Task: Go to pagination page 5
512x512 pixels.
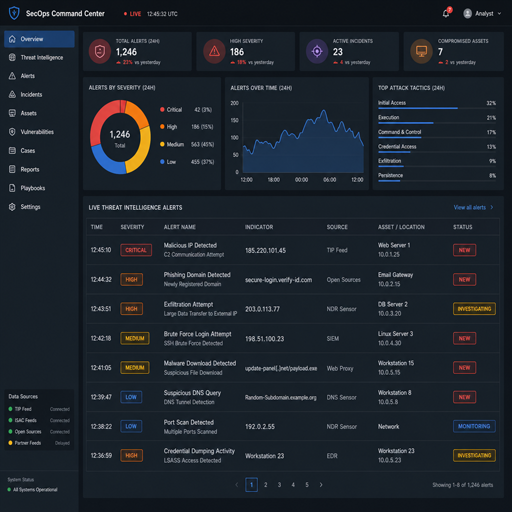Action: 307,485
